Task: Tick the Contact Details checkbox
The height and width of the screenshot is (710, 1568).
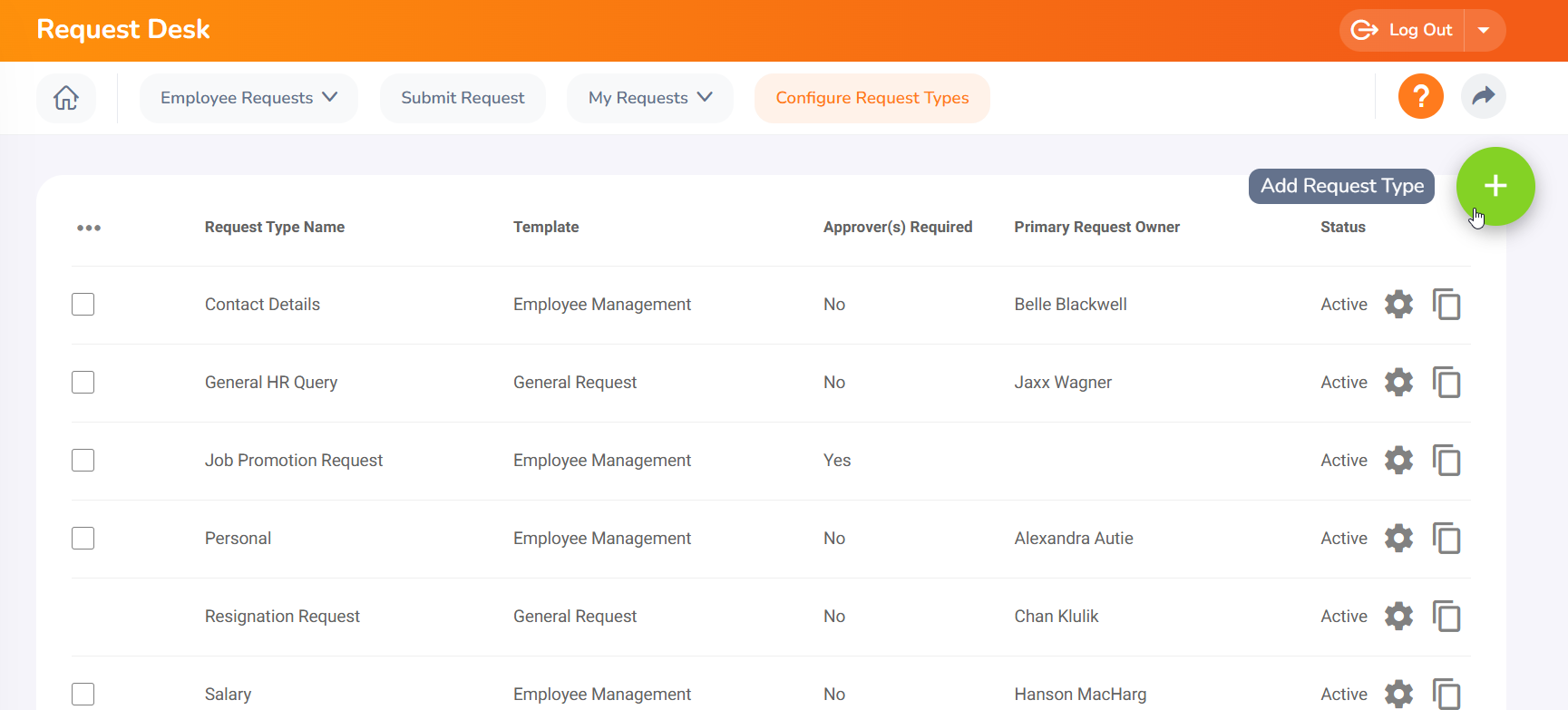Action: pos(83,305)
